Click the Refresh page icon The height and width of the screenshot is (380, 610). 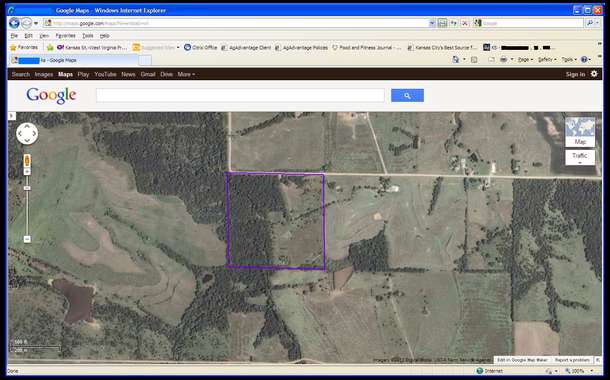click(454, 23)
